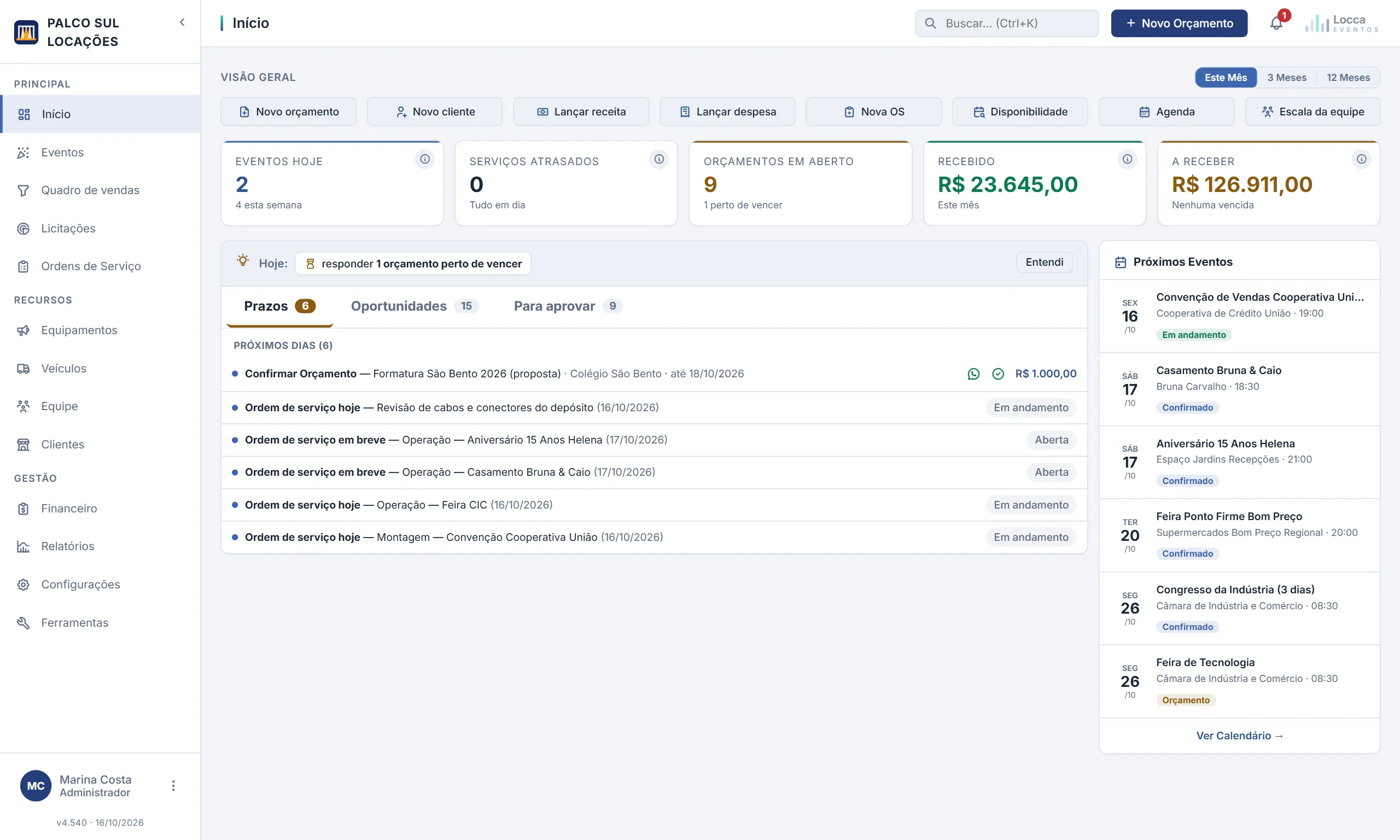Open Financeiro in the sidebar
Viewport: 1400px width, 840px height.
pyautogui.click(x=100, y=508)
